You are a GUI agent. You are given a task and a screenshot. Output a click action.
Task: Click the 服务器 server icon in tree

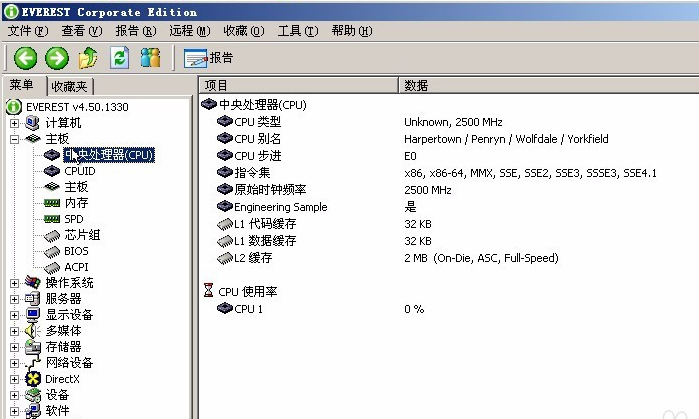[32, 299]
